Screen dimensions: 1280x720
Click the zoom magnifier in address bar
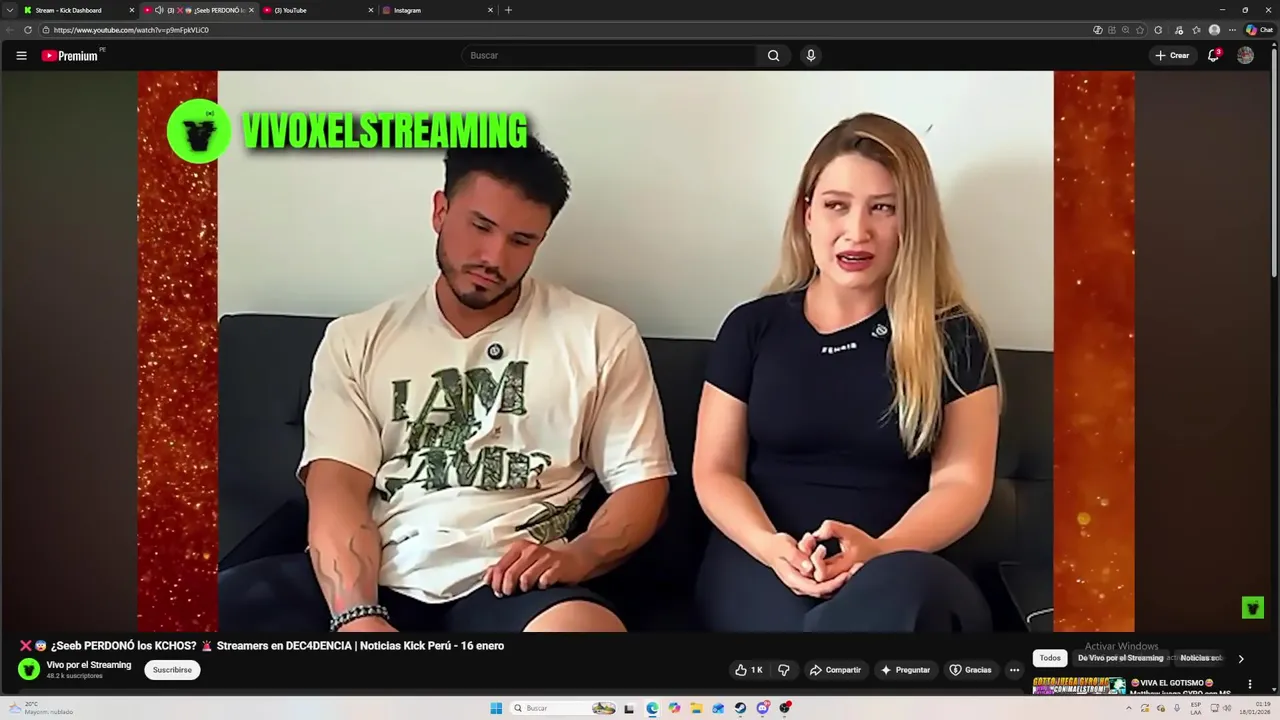tap(1126, 30)
